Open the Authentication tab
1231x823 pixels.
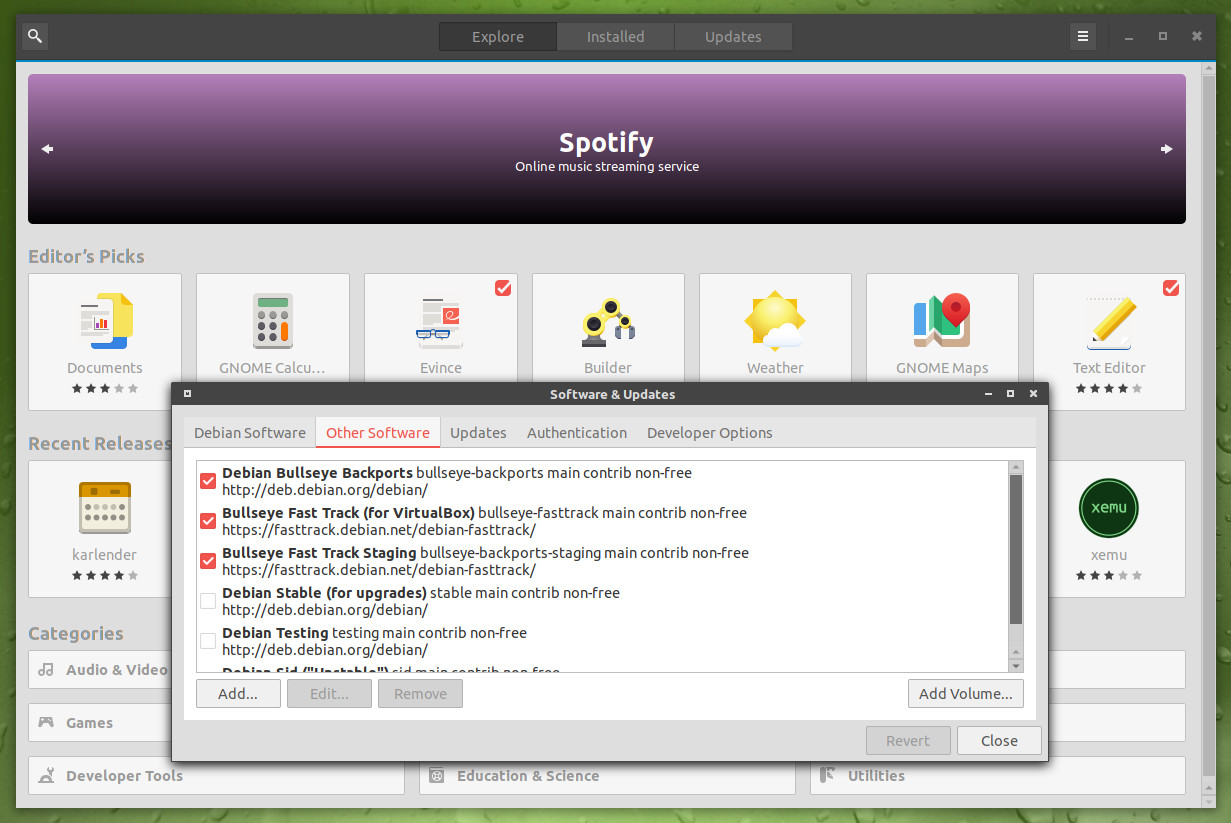point(577,433)
